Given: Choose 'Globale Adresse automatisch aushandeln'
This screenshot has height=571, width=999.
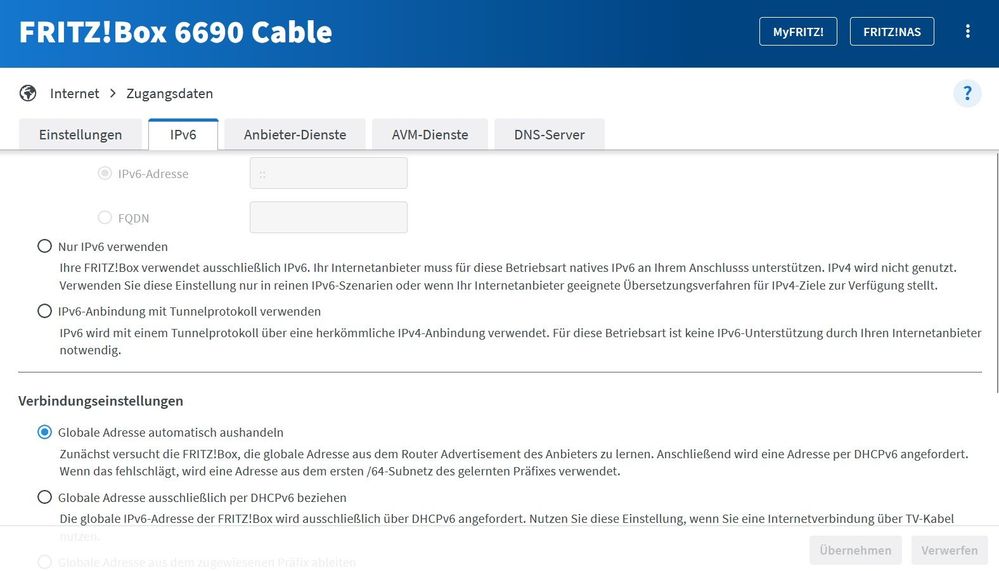Looking at the screenshot, I should (44, 432).
